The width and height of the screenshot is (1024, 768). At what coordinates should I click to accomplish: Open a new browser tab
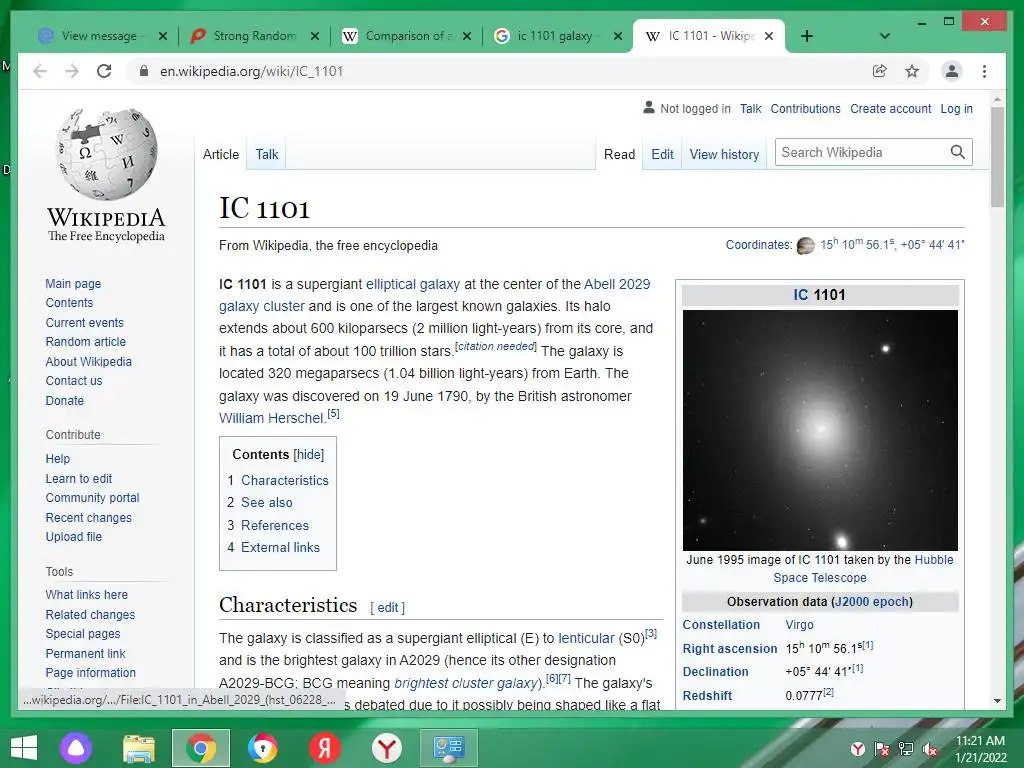(807, 36)
